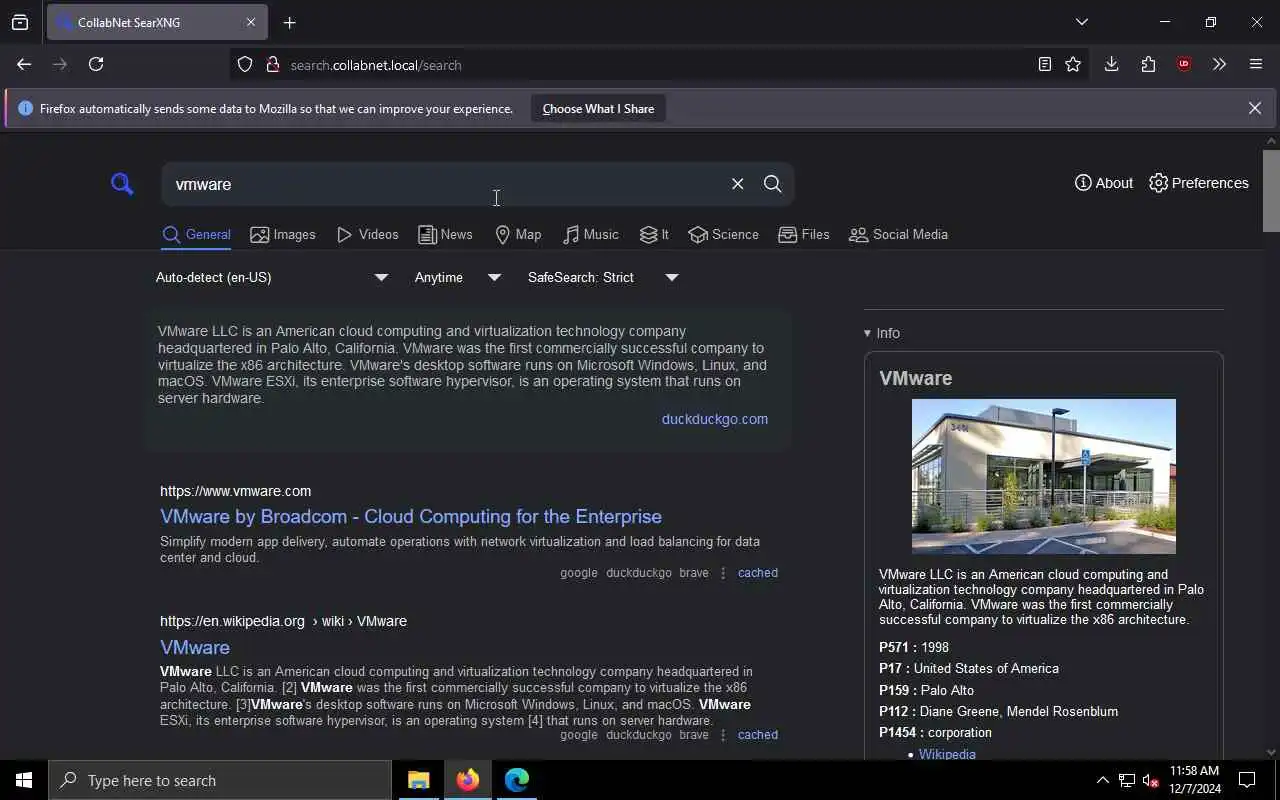Click the muted volume tray icon
The width and height of the screenshot is (1280, 800).
point(1151,780)
